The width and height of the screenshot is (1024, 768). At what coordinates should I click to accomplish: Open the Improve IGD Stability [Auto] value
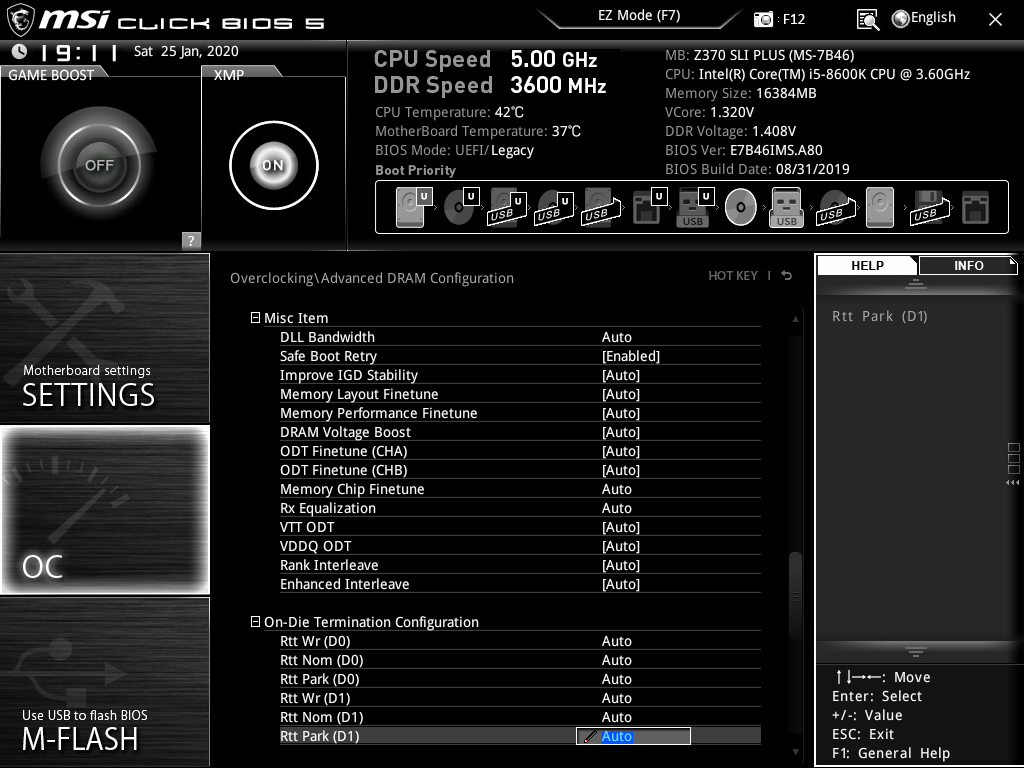621,375
